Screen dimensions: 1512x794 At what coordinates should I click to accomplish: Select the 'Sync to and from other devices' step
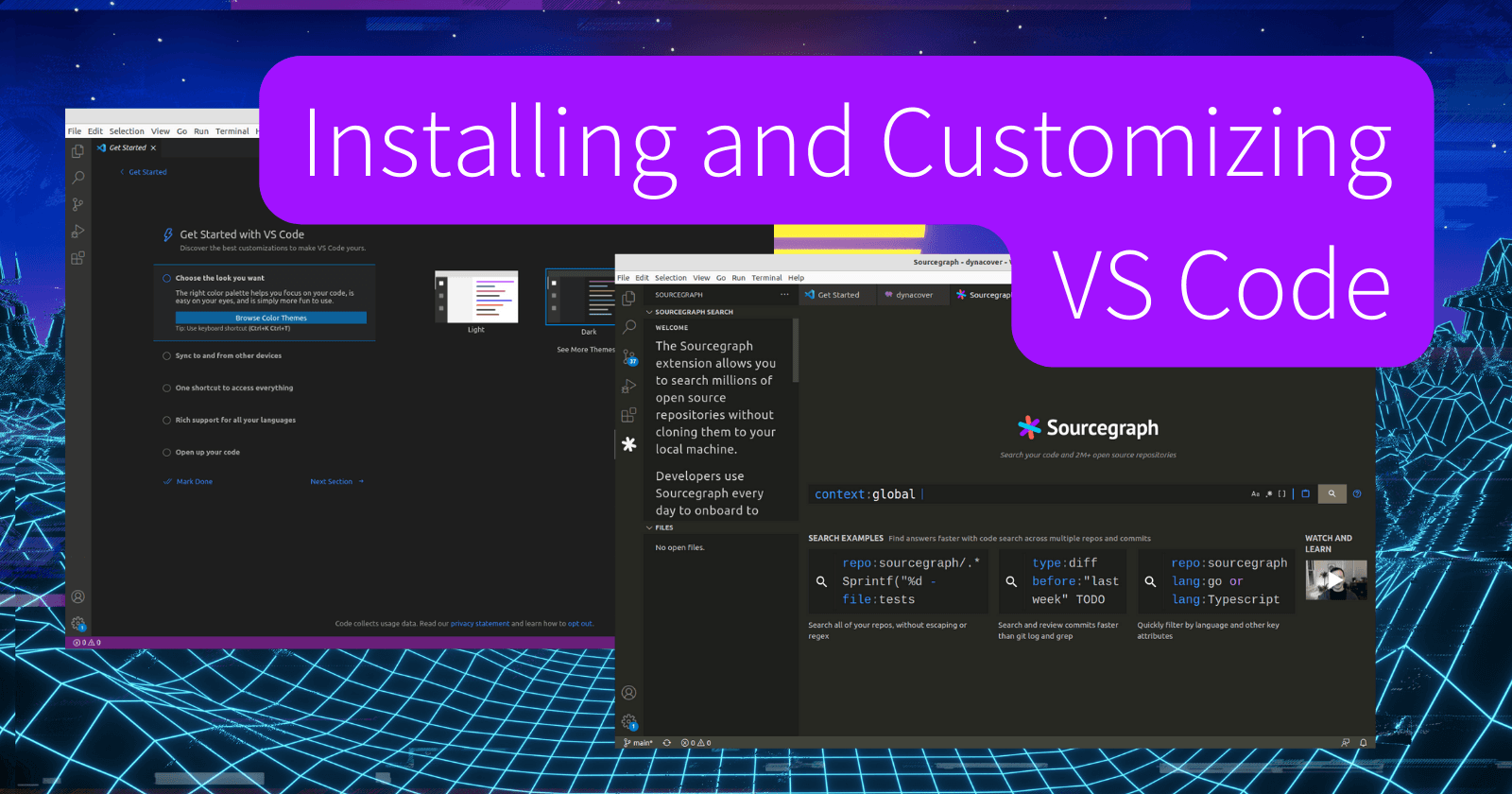(x=228, y=356)
